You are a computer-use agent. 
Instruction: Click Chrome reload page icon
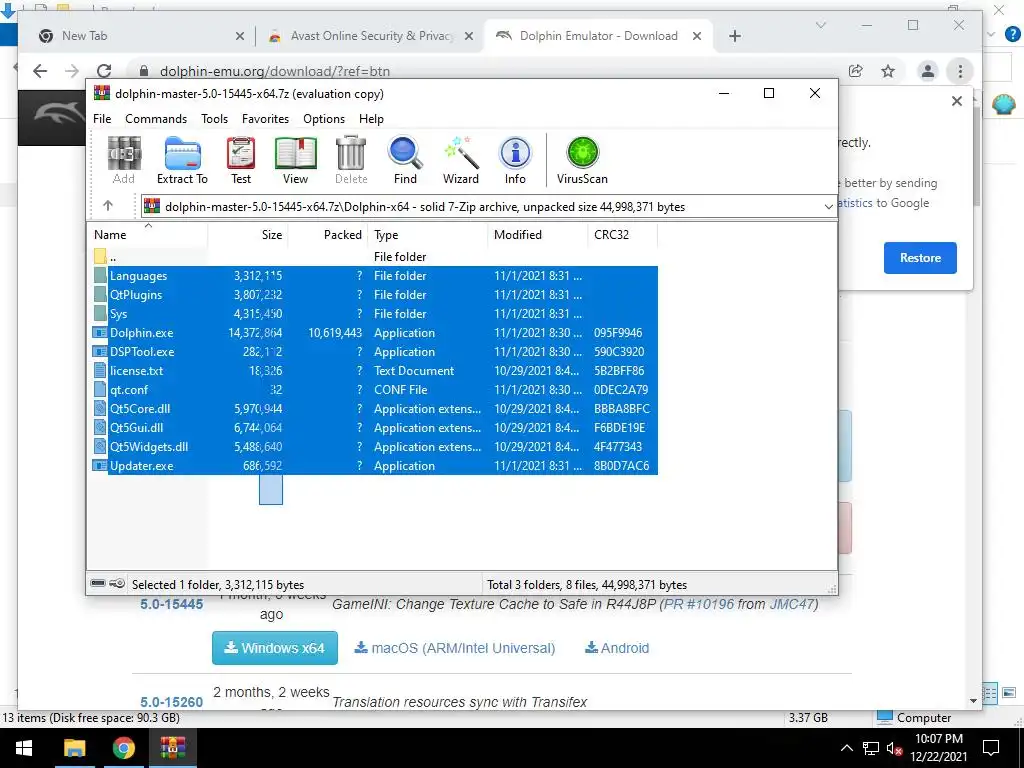tap(104, 71)
